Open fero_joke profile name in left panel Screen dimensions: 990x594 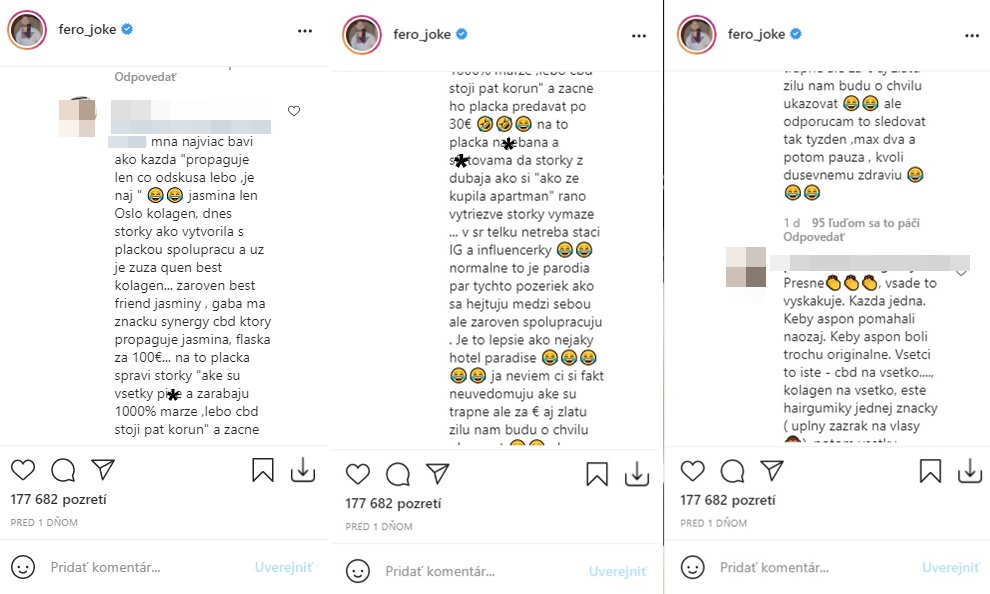(87, 29)
